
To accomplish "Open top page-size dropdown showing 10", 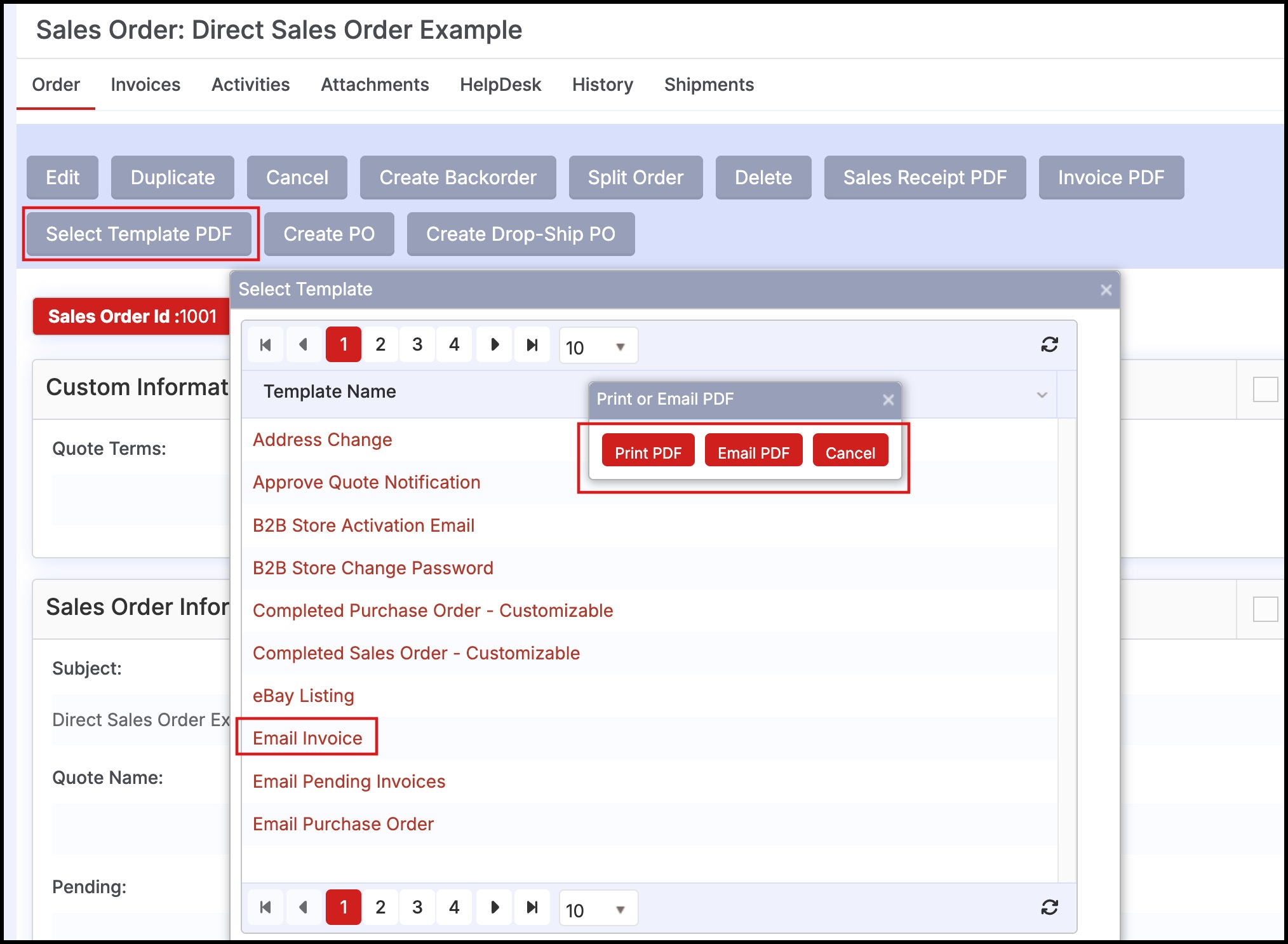I will (x=598, y=346).
